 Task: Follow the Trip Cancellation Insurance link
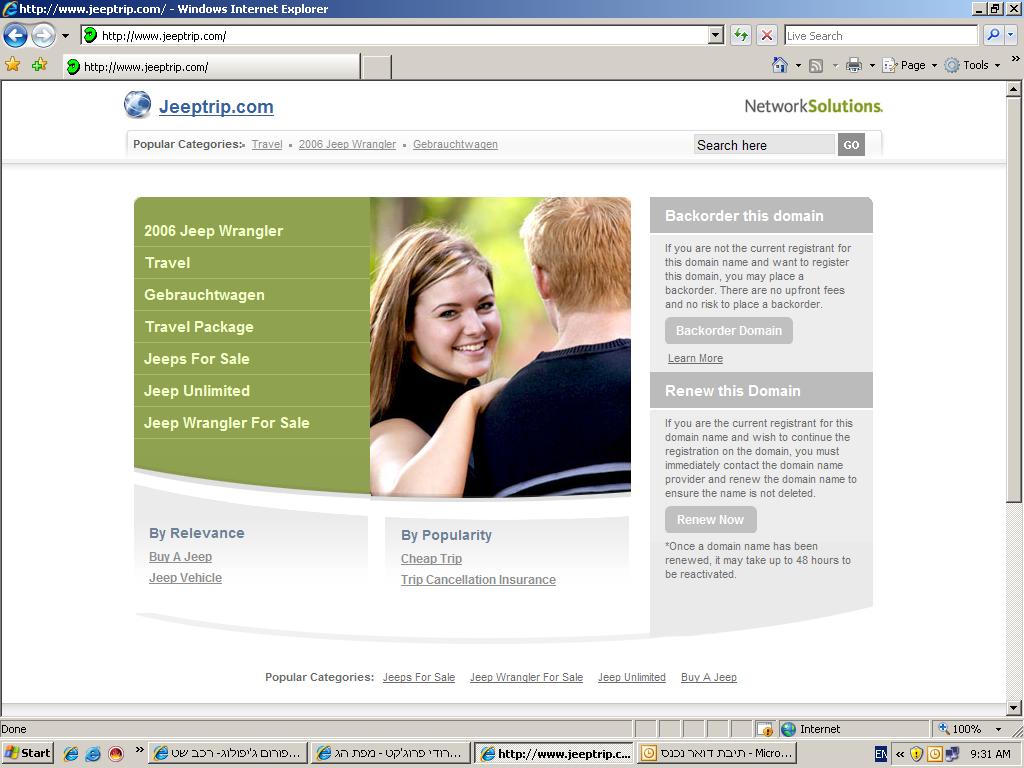[x=478, y=580]
